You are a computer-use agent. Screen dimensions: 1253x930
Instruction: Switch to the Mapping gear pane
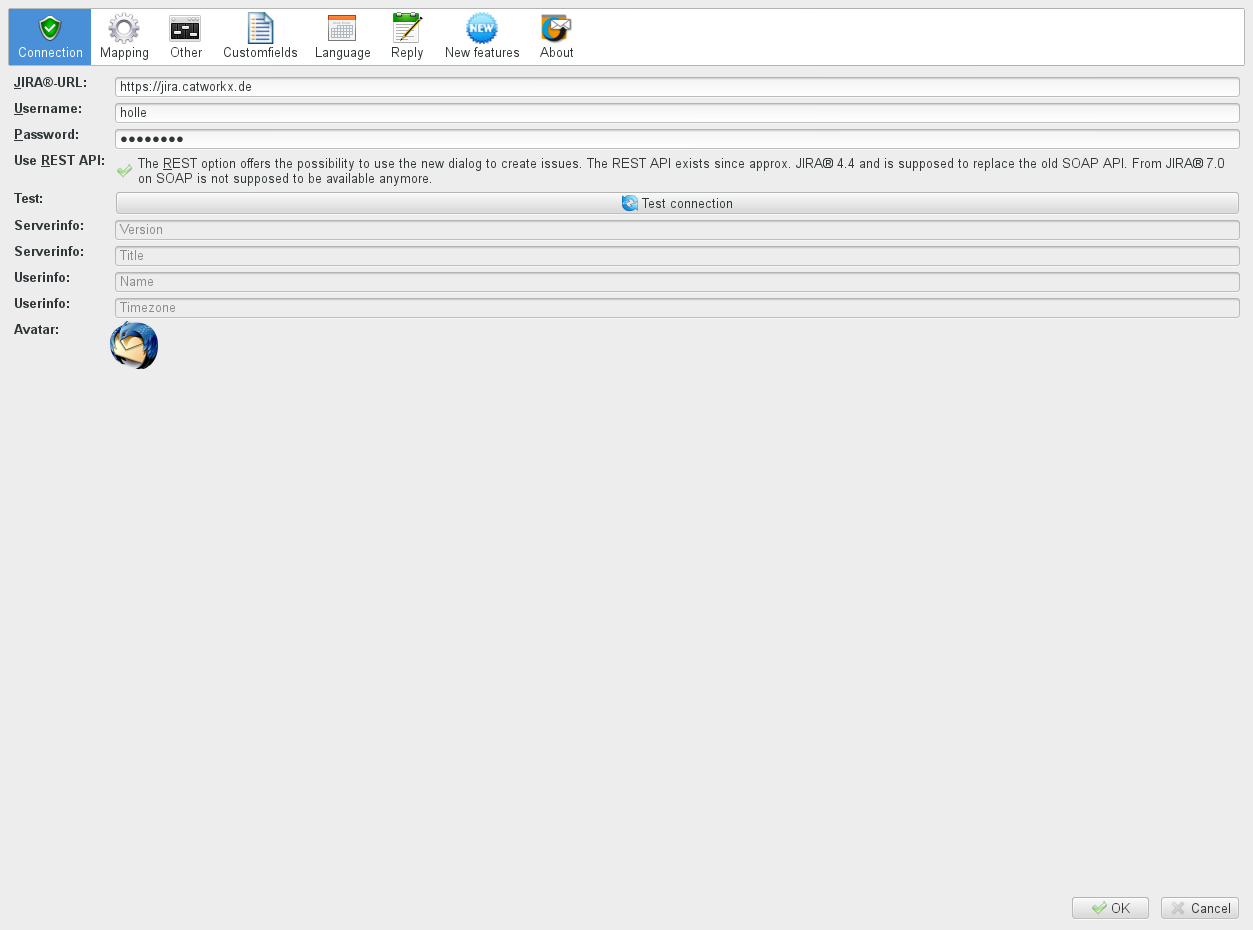point(124,37)
